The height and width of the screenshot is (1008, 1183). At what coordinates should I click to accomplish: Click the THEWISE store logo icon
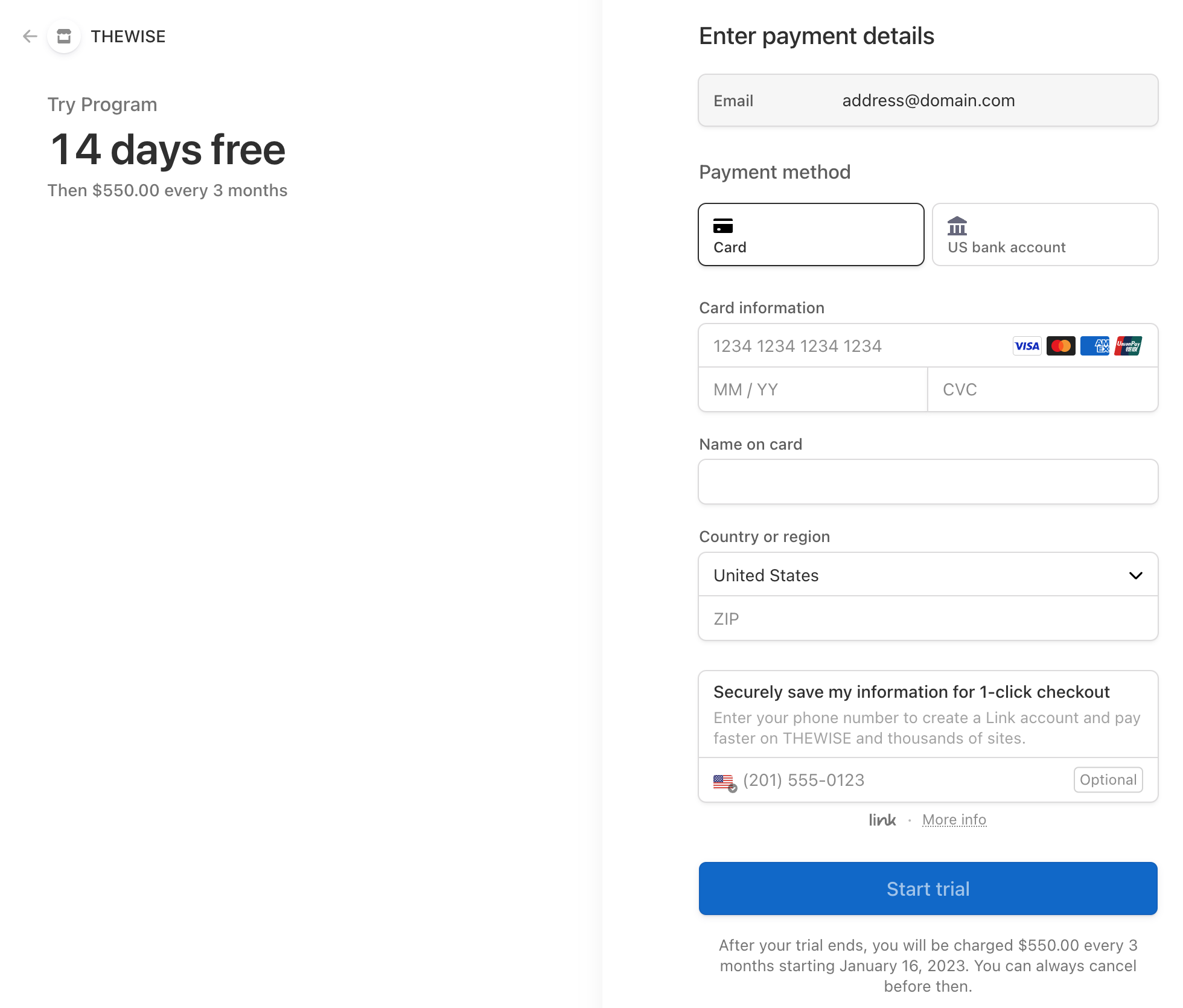(63, 36)
